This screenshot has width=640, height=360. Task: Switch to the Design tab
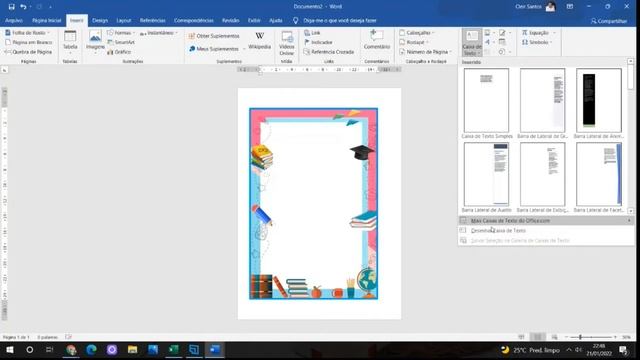coord(100,20)
